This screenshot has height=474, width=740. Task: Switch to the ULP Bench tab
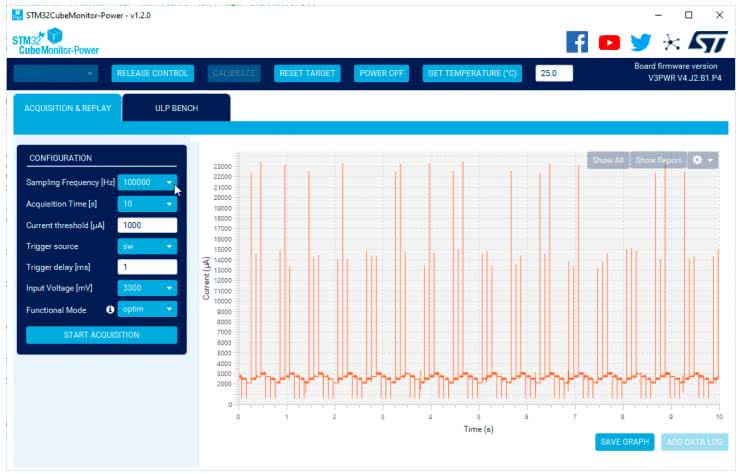point(176,107)
